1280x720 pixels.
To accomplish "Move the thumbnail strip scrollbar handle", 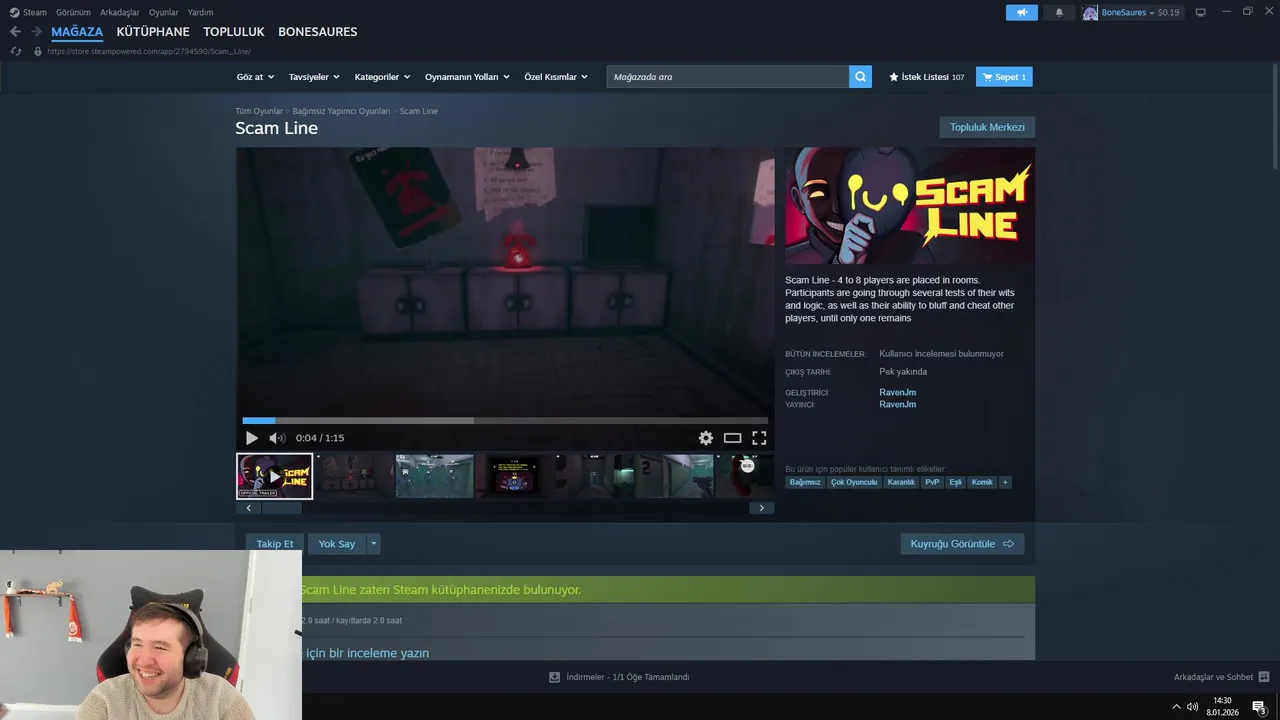I will 282,508.
